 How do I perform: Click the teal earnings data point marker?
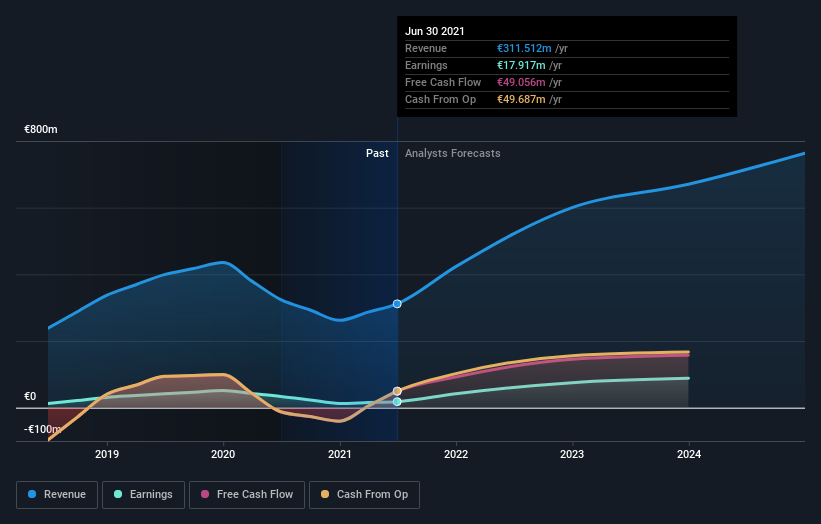397,402
